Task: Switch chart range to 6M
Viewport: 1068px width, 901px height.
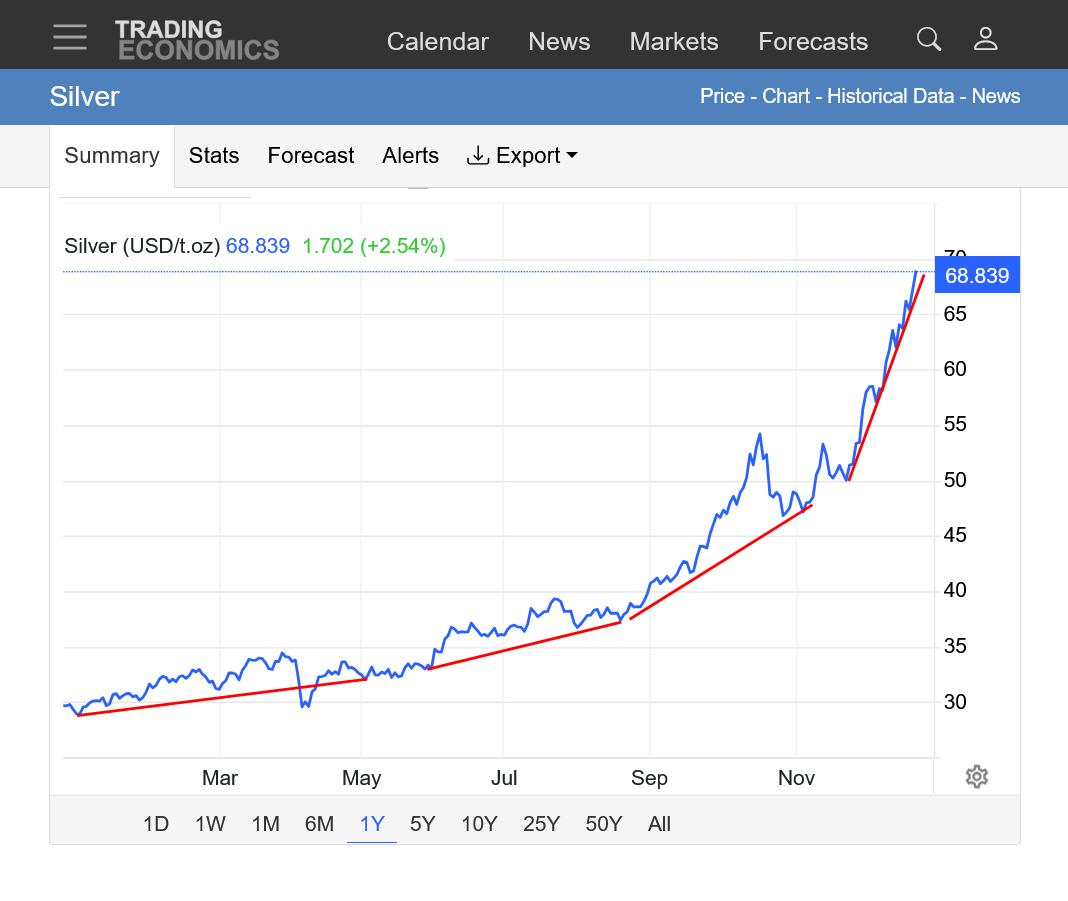Action: point(319,824)
